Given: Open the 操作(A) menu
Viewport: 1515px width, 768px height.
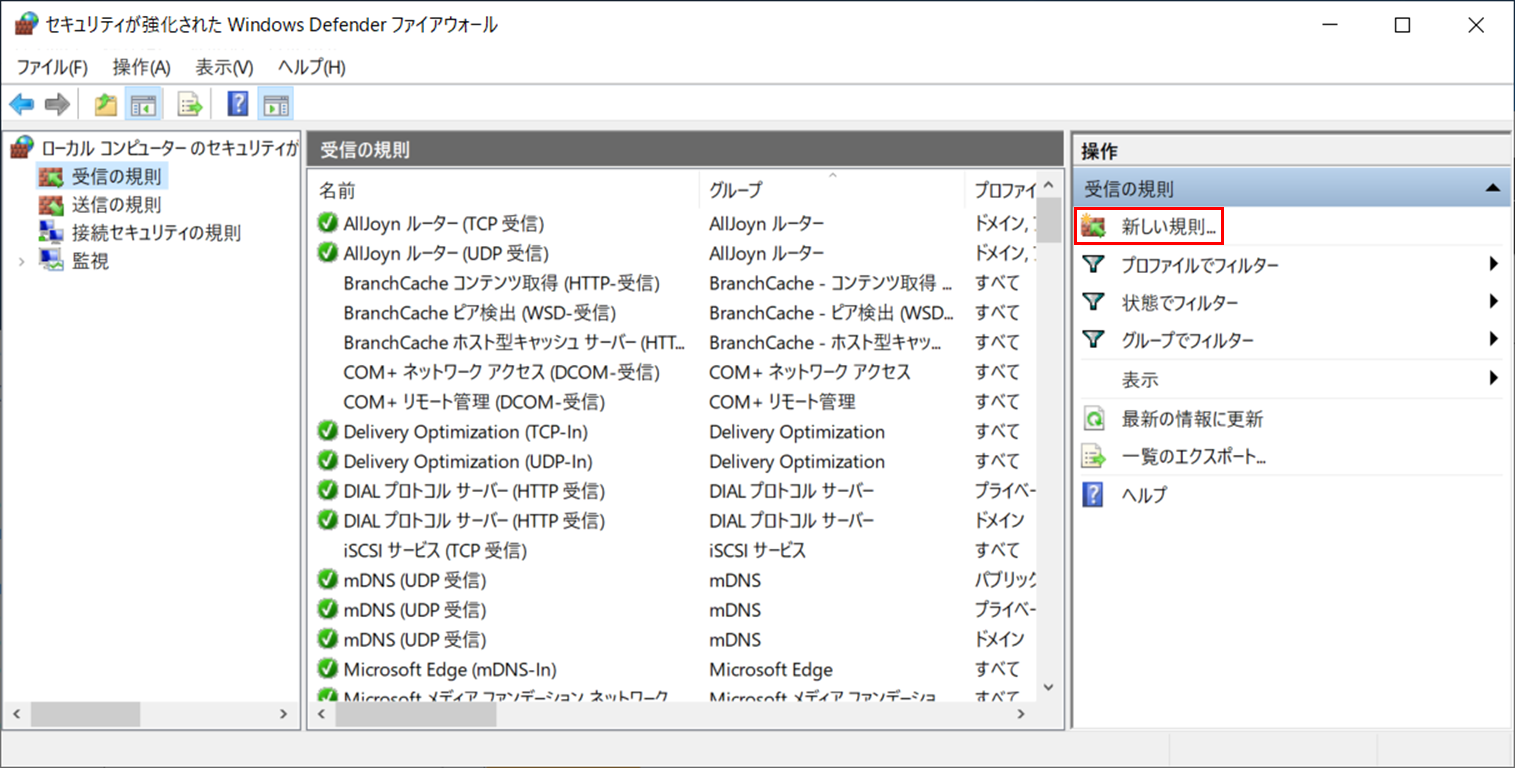Looking at the screenshot, I should point(142,67).
